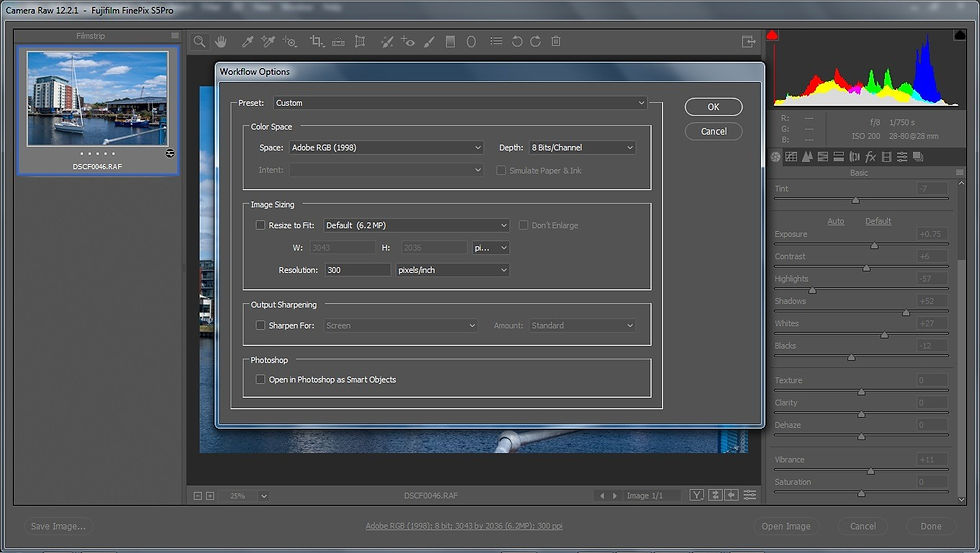Image resolution: width=980 pixels, height=553 pixels.
Task: Enable the Sharpen For checkbox
Action: click(x=260, y=325)
